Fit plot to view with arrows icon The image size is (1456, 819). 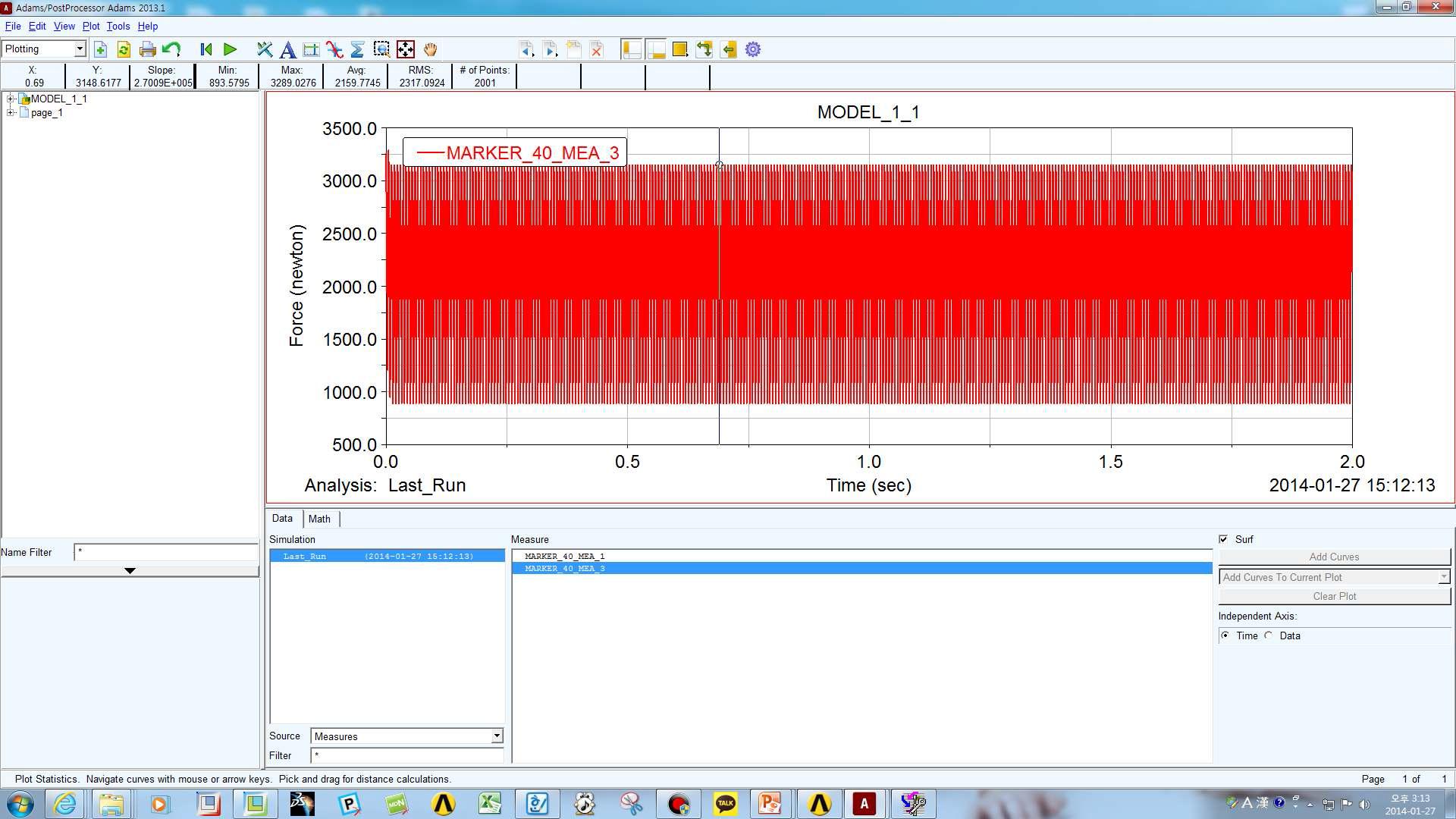click(406, 50)
